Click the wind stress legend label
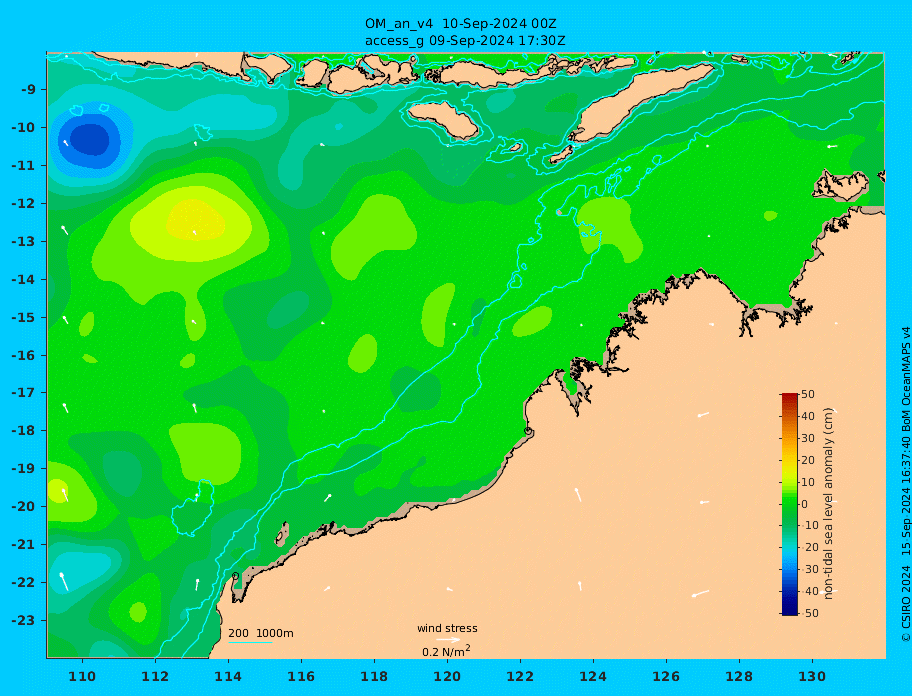This screenshot has width=912, height=696. click(447, 628)
